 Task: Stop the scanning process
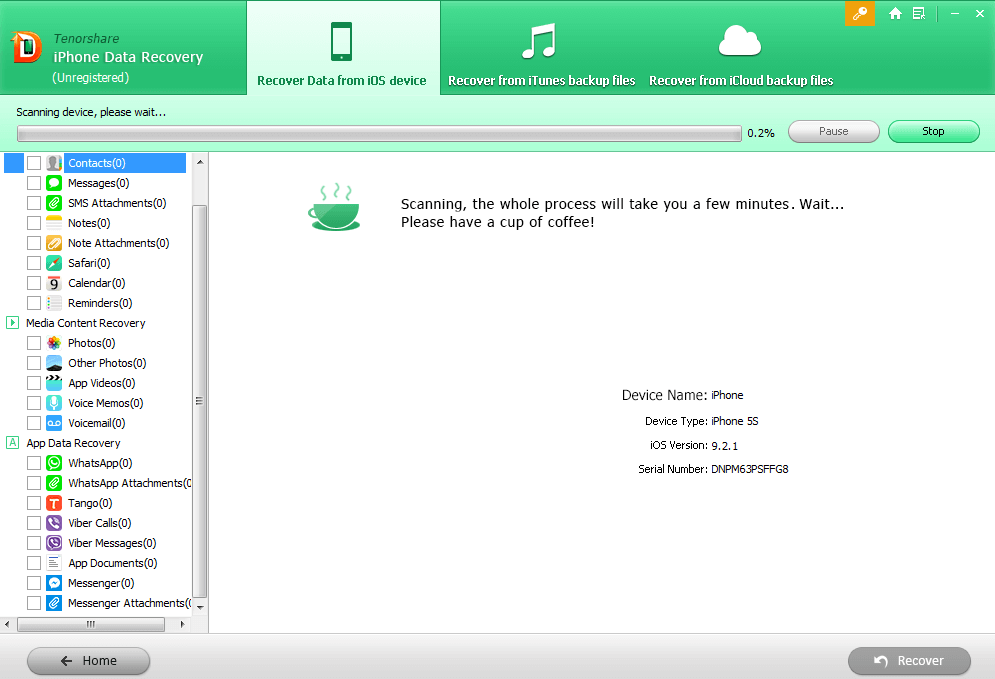pos(933,131)
